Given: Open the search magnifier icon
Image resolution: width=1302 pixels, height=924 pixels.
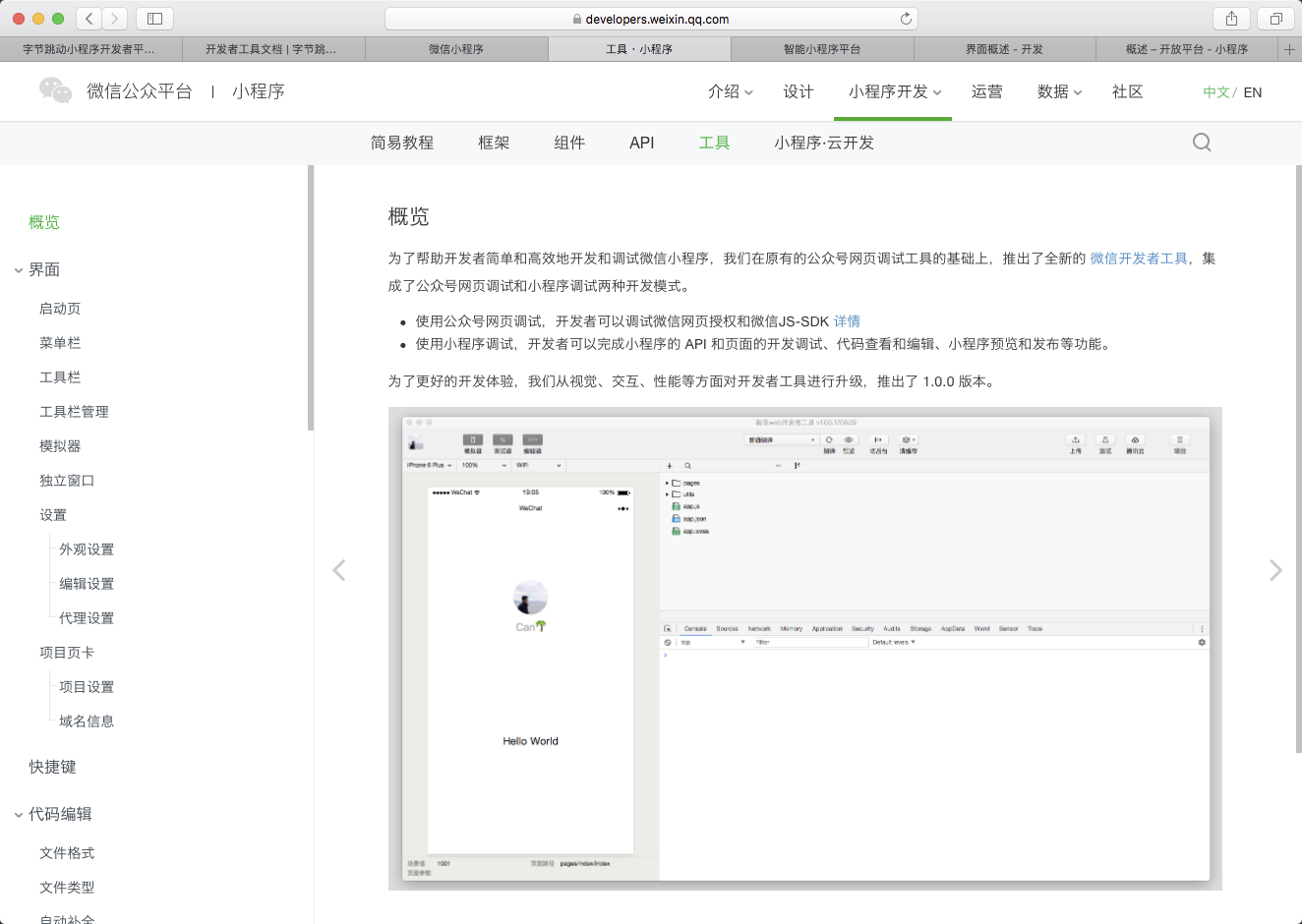Looking at the screenshot, I should tap(1202, 143).
